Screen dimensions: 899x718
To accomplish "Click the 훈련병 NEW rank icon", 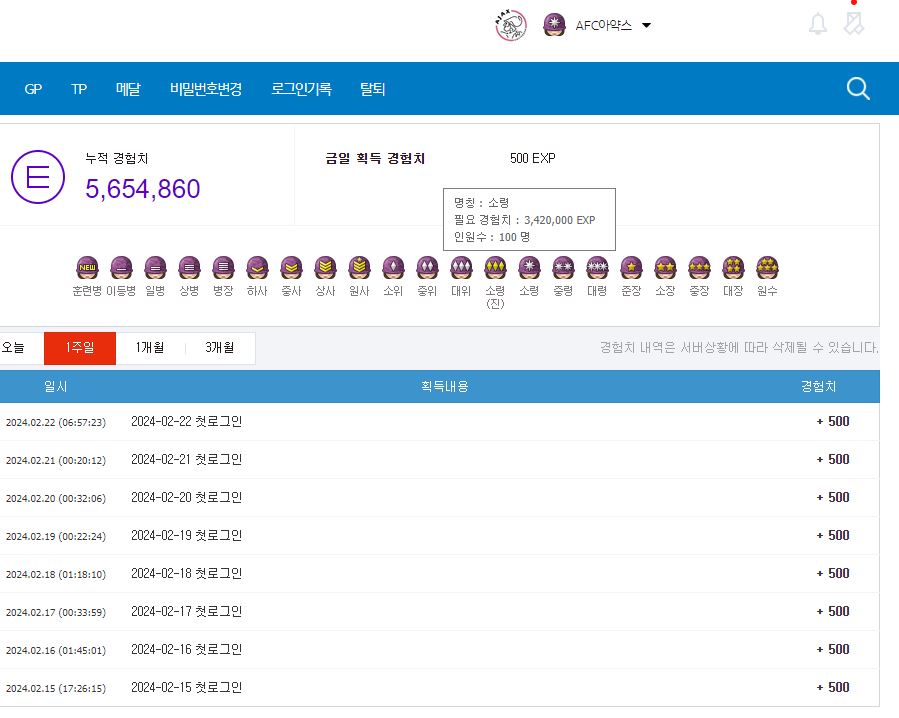I will 87,268.
